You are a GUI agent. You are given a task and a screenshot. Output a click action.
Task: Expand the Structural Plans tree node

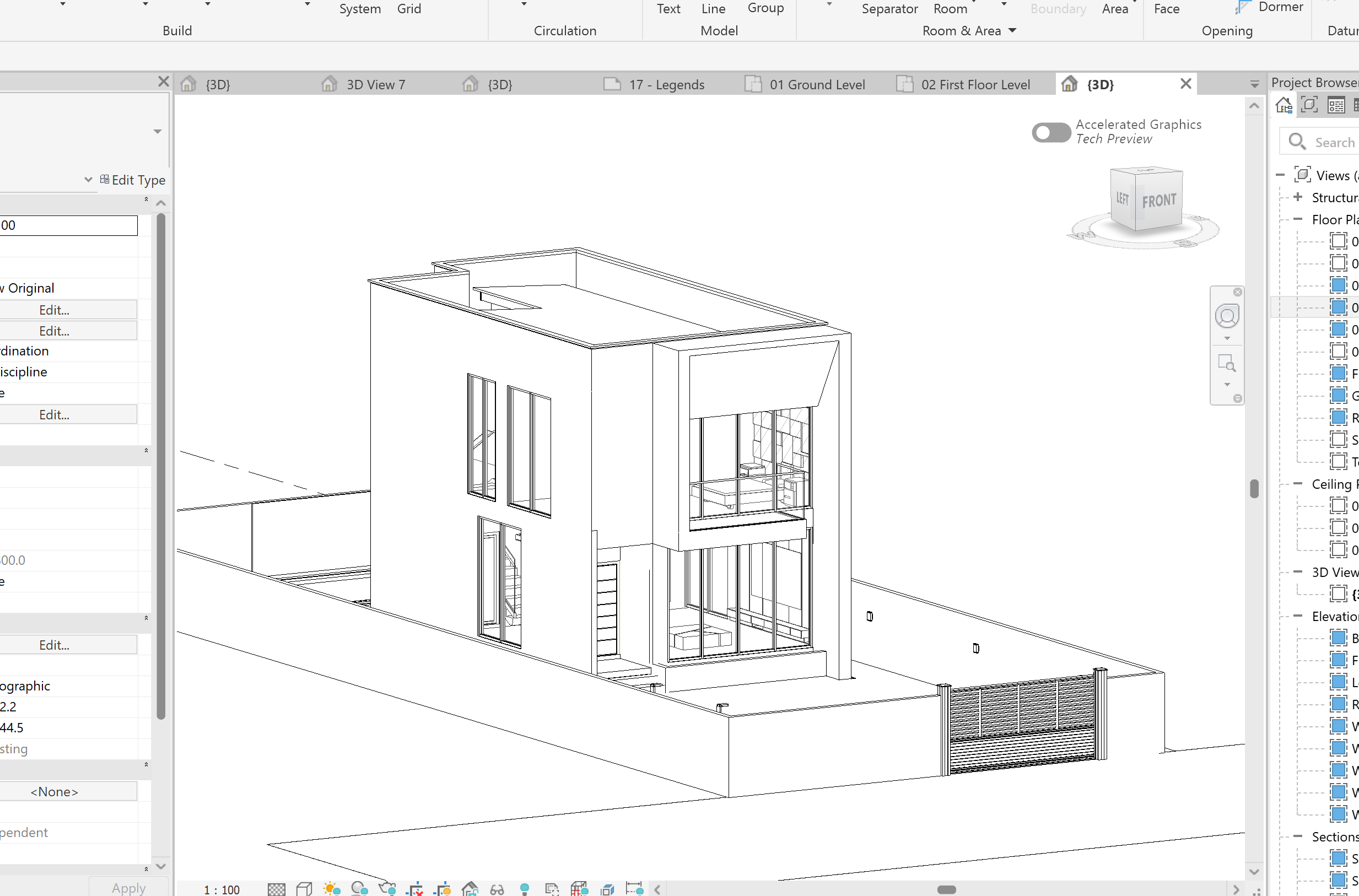coord(1298,197)
